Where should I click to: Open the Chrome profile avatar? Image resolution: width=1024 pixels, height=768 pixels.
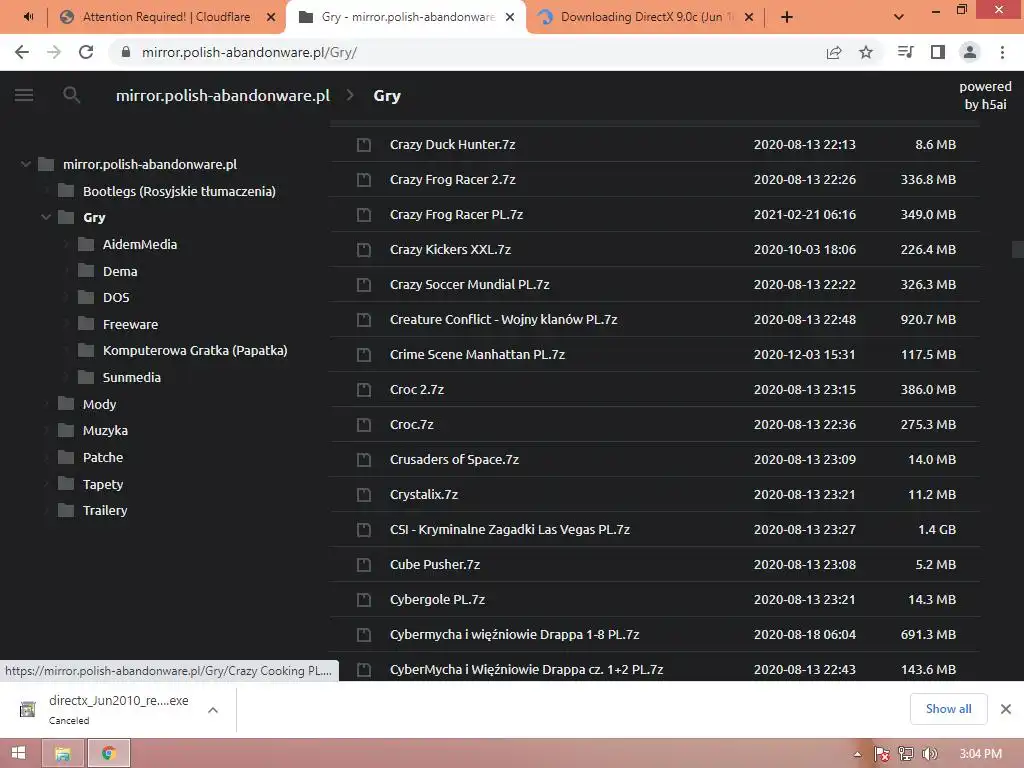tap(970, 52)
